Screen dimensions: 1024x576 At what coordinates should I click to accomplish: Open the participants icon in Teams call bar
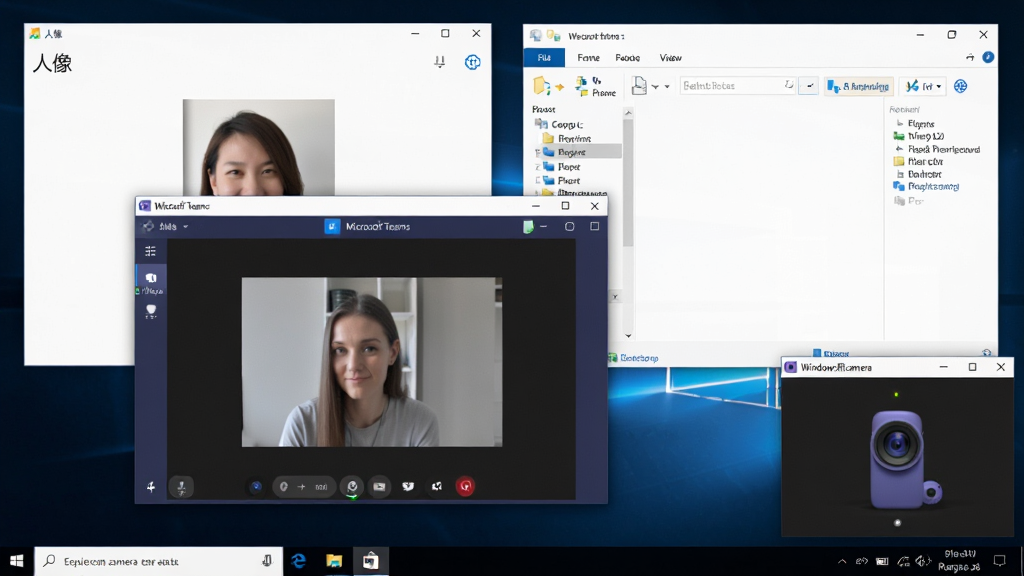(x=437, y=486)
